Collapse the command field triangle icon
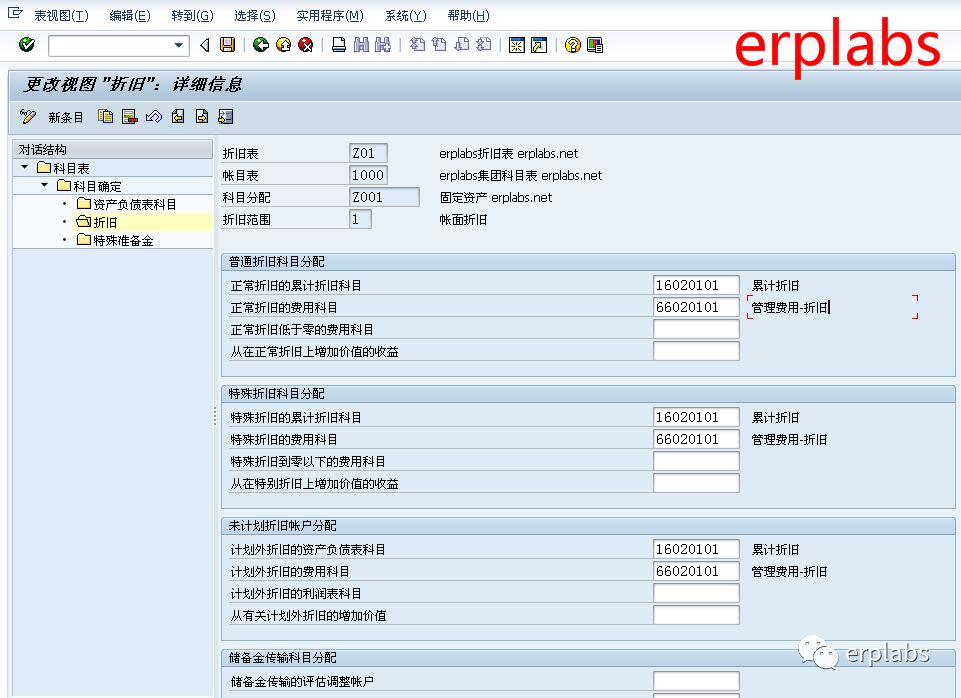The image size is (961, 698). tap(205, 45)
